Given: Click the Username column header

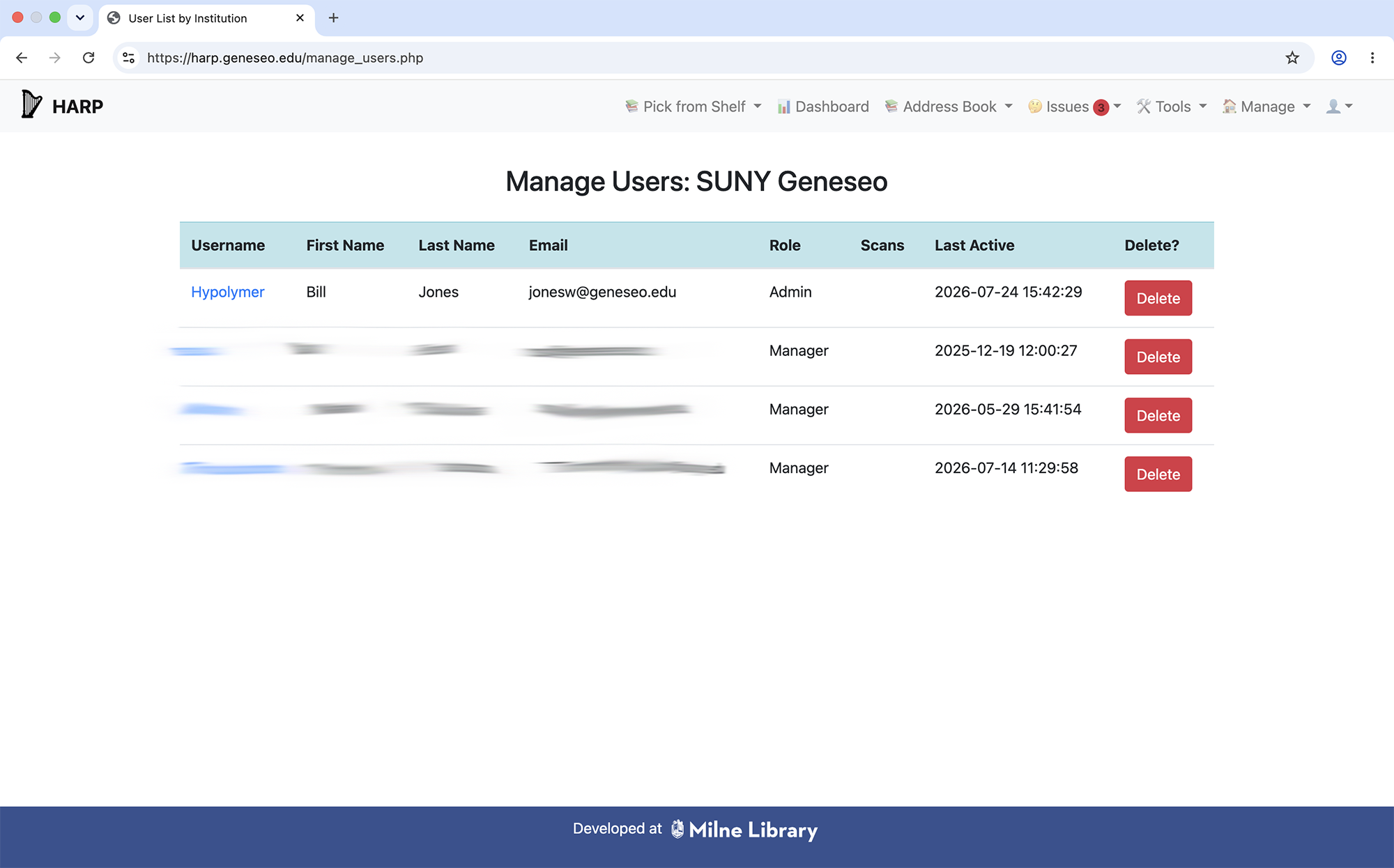Looking at the screenshot, I should pos(228,245).
